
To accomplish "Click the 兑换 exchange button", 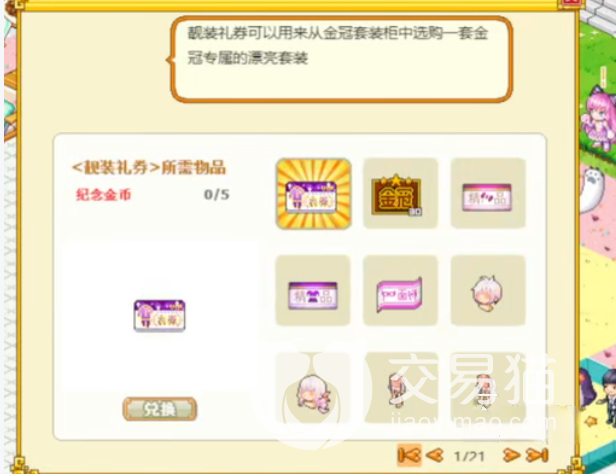I will click(x=160, y=409).
